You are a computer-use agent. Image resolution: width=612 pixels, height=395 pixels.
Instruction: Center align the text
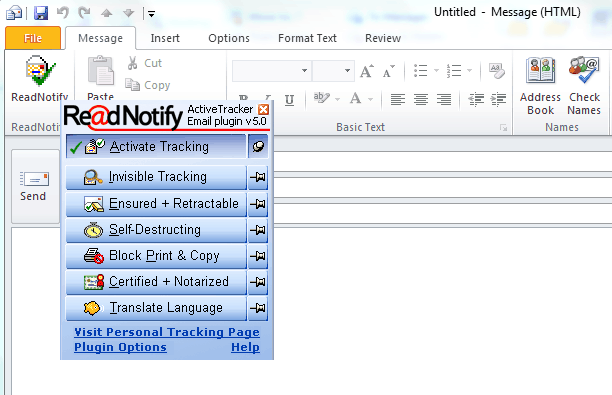[x=421, y=100]
